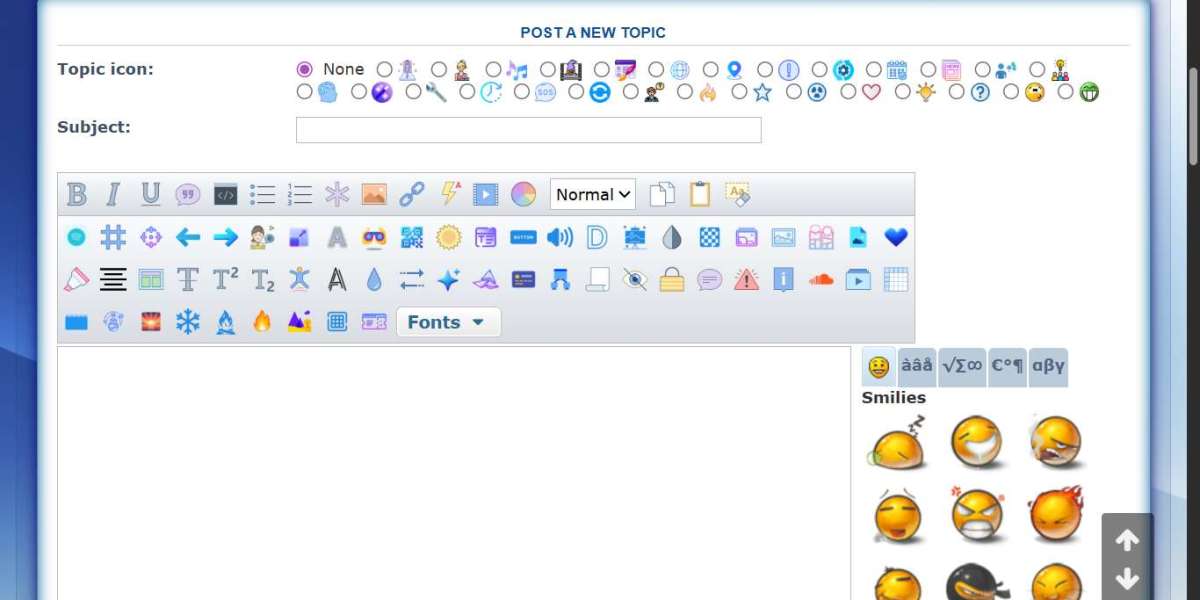Apply bold formatting in the editor toolbar

[77, 194]
